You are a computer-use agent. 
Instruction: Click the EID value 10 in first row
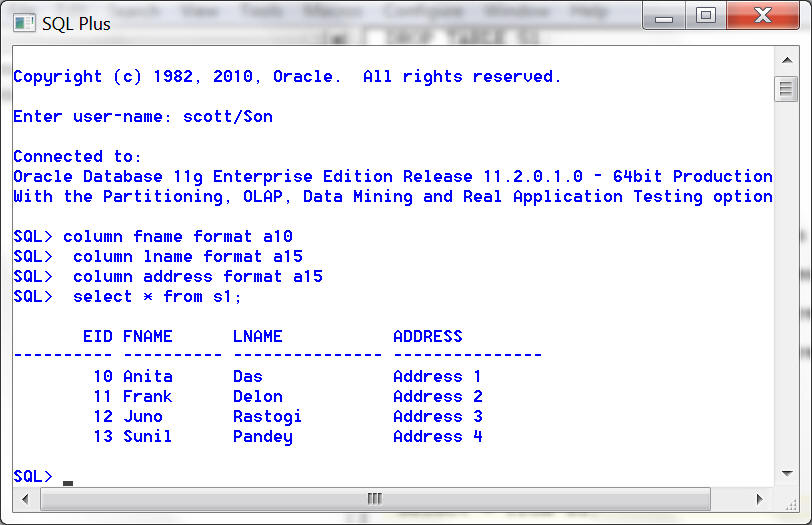(102, 377)
